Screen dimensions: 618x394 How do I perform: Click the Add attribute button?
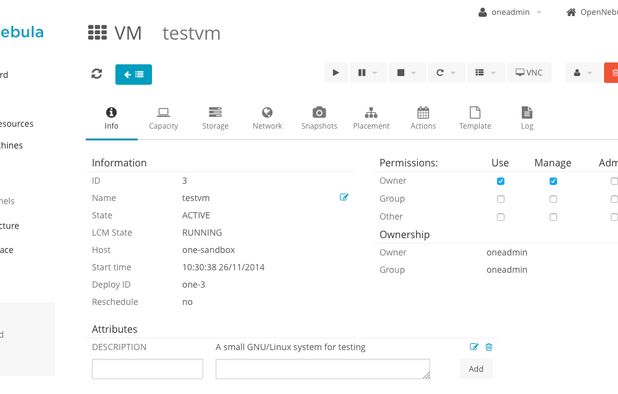pyautogui.click(x=476, y=369)
